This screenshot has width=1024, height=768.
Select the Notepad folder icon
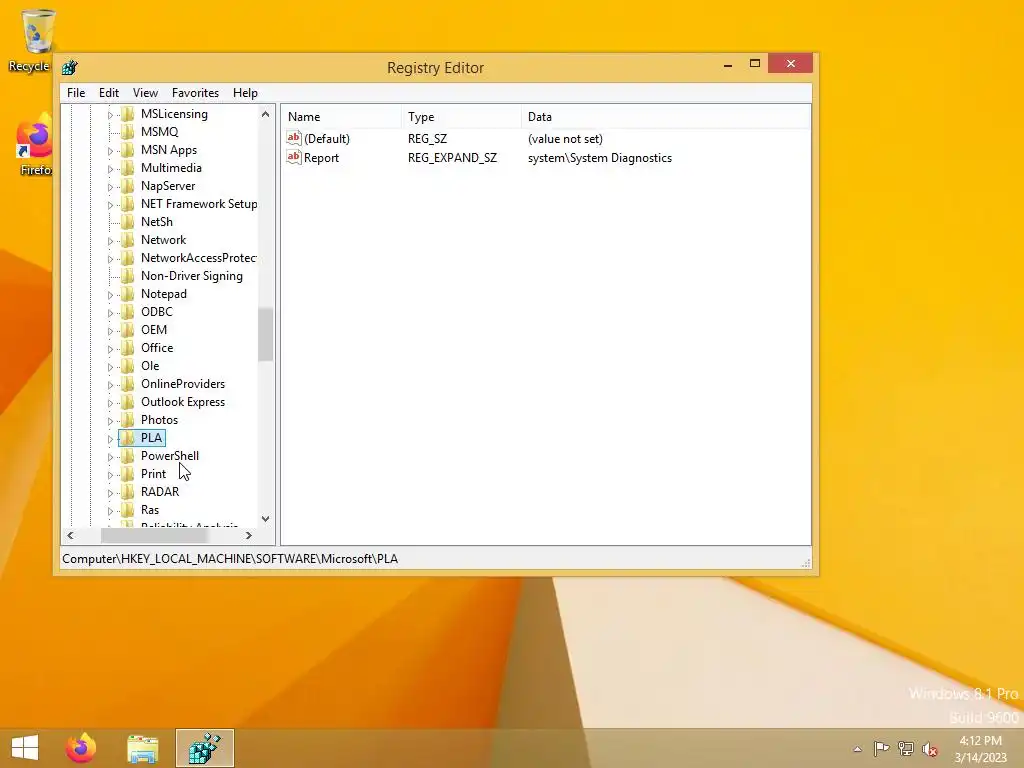click(x=128, y=294)
